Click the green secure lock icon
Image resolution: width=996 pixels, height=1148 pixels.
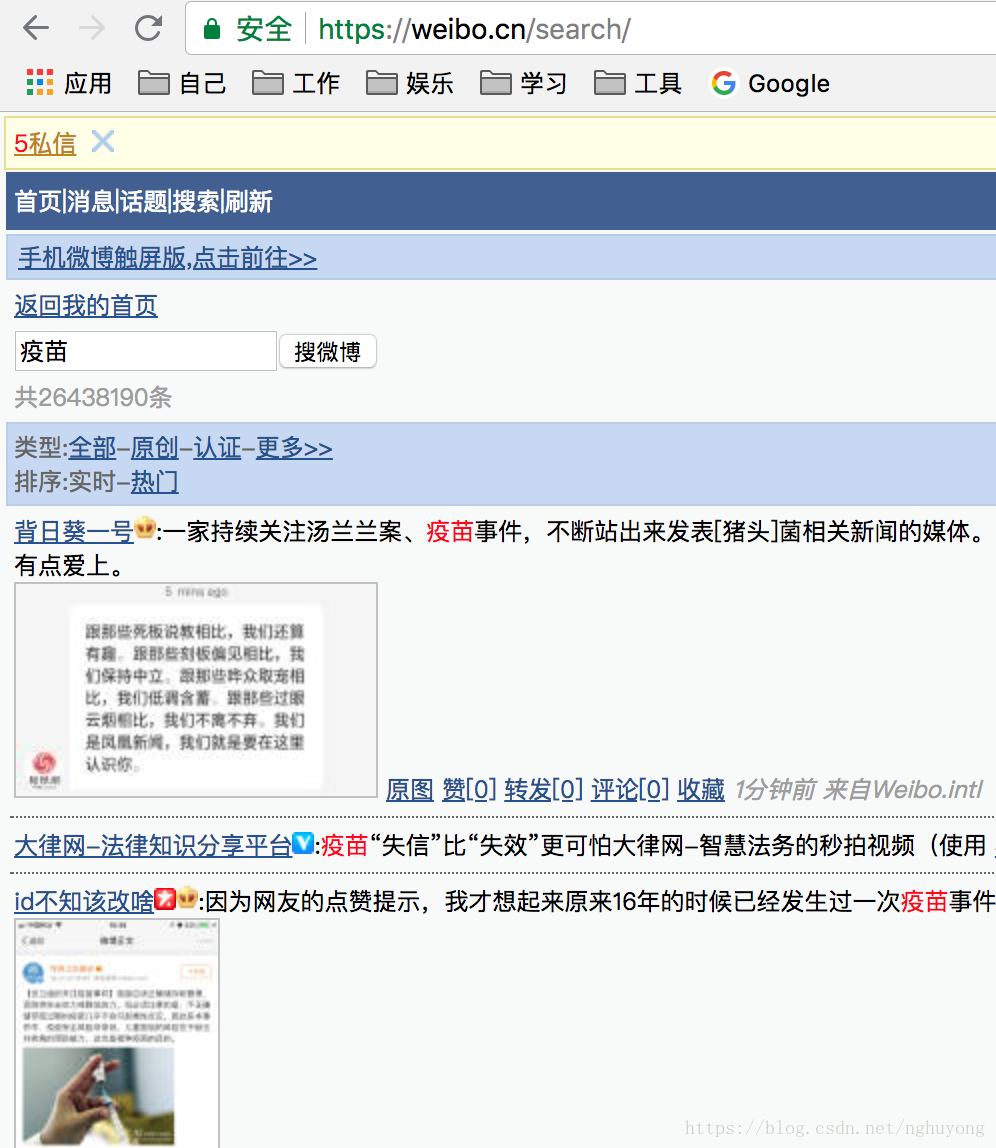pyautogui.click(x=212, y=29)
